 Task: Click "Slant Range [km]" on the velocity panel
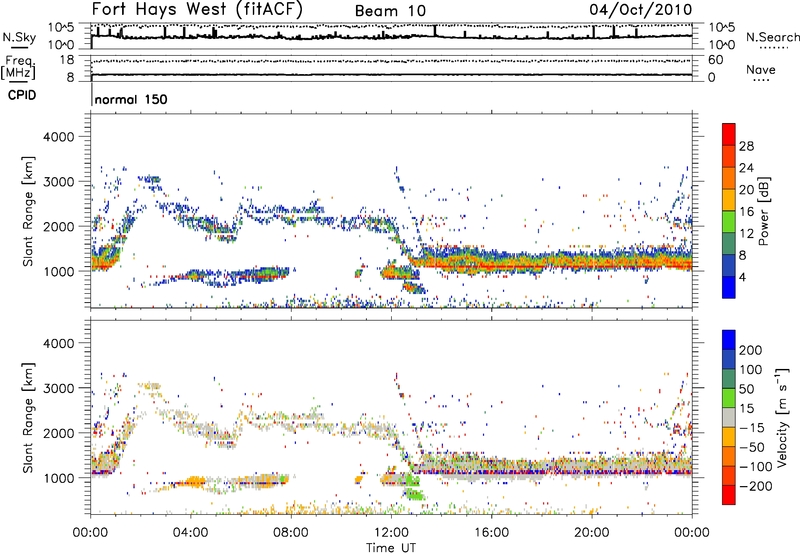coord(28,418)
